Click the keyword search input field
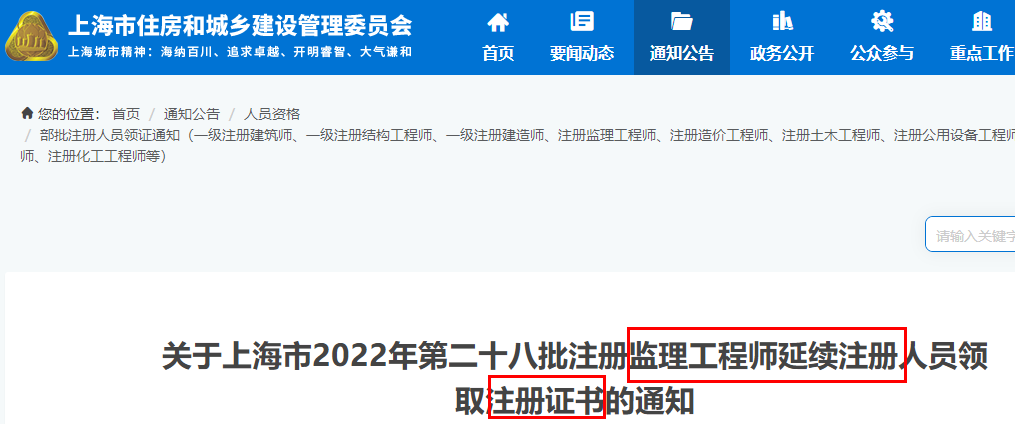 (970, 234)
